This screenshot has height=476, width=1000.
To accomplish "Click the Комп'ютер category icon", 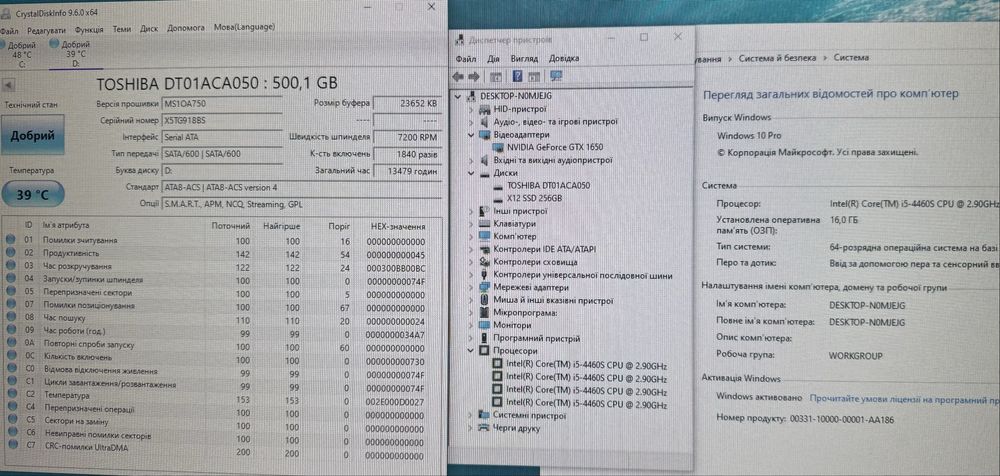I will click(486, 237).
